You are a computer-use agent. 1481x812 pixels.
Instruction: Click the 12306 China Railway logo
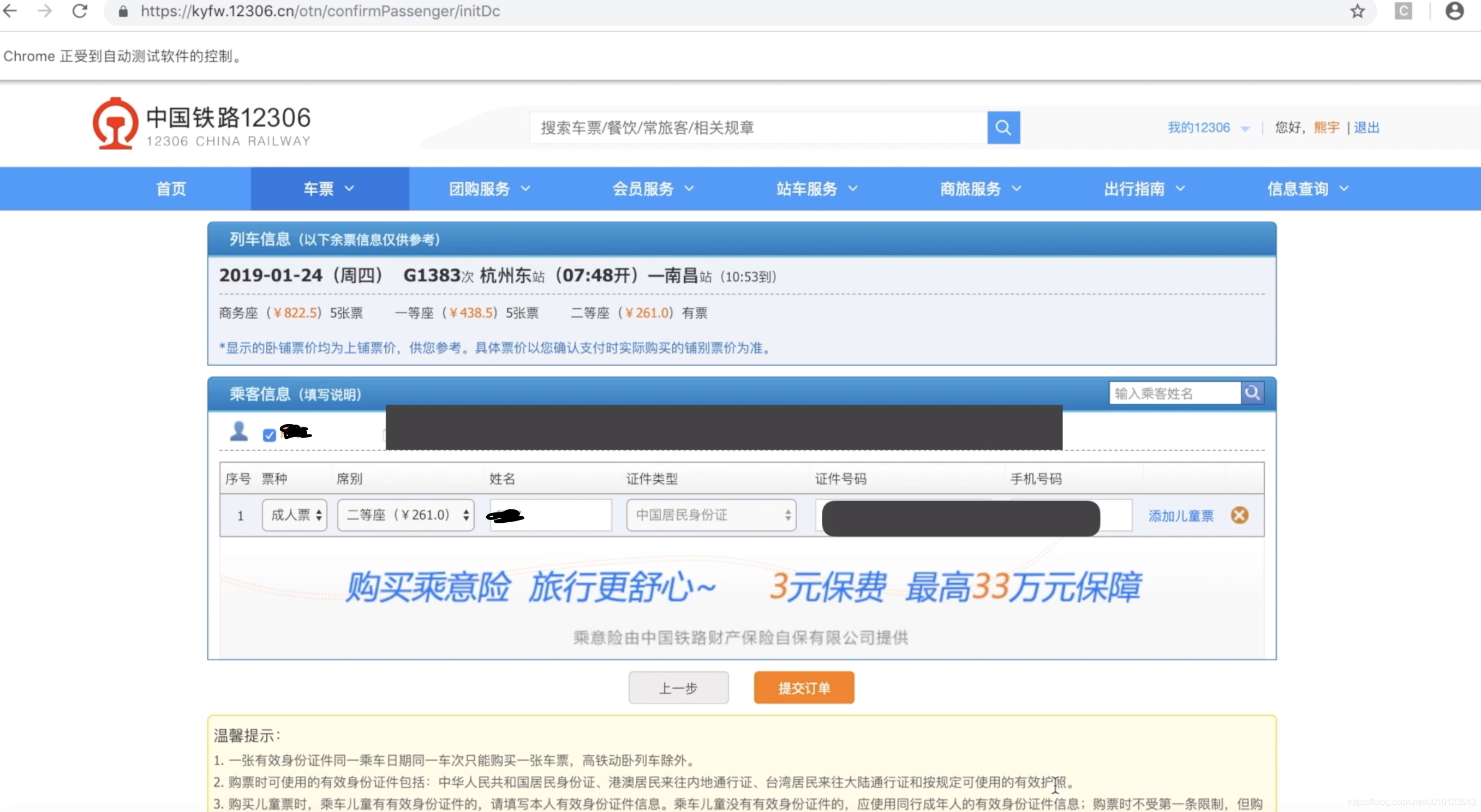click(x=201, y=124)
